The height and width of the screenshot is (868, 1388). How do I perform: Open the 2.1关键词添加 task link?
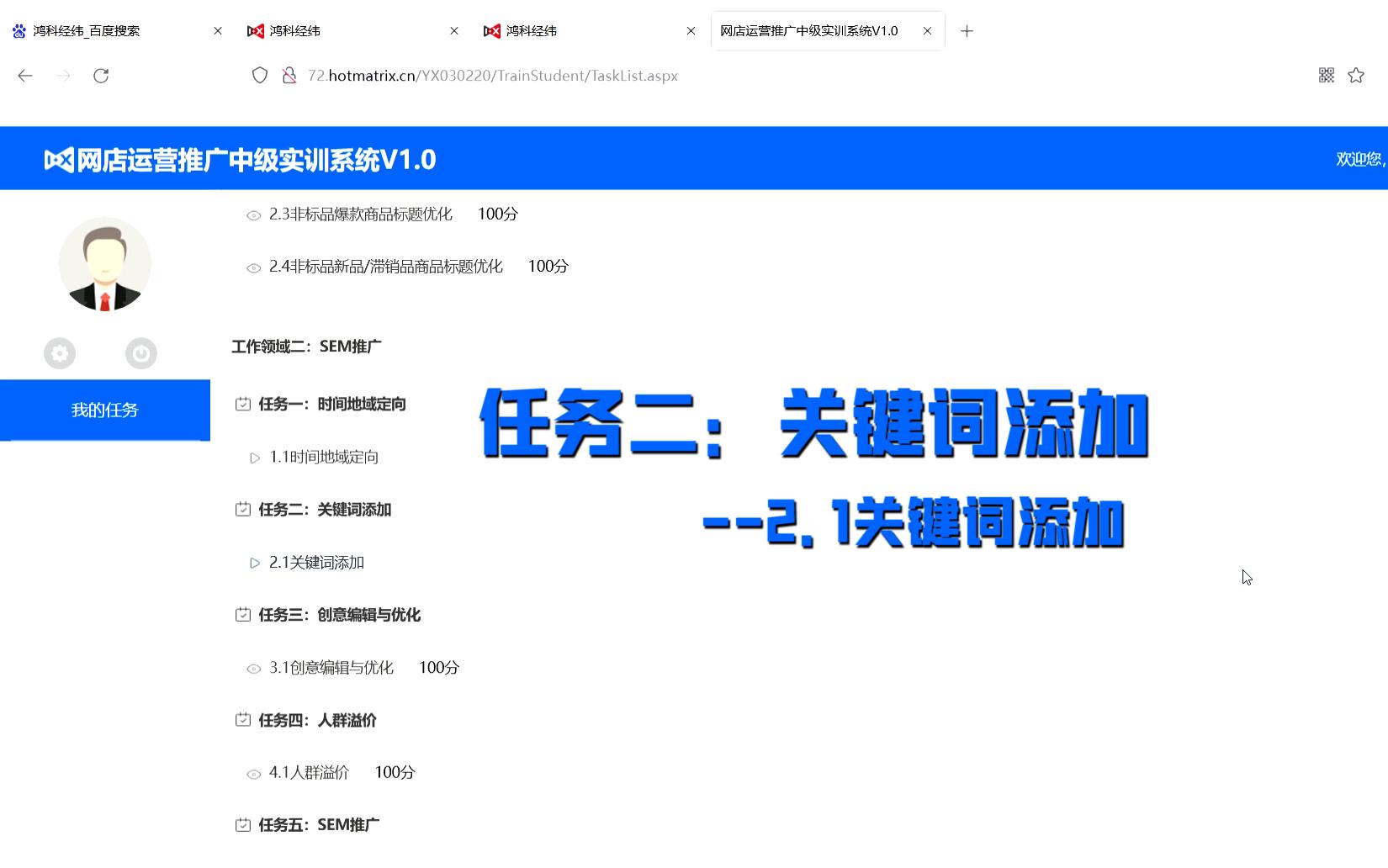point(316,563)
